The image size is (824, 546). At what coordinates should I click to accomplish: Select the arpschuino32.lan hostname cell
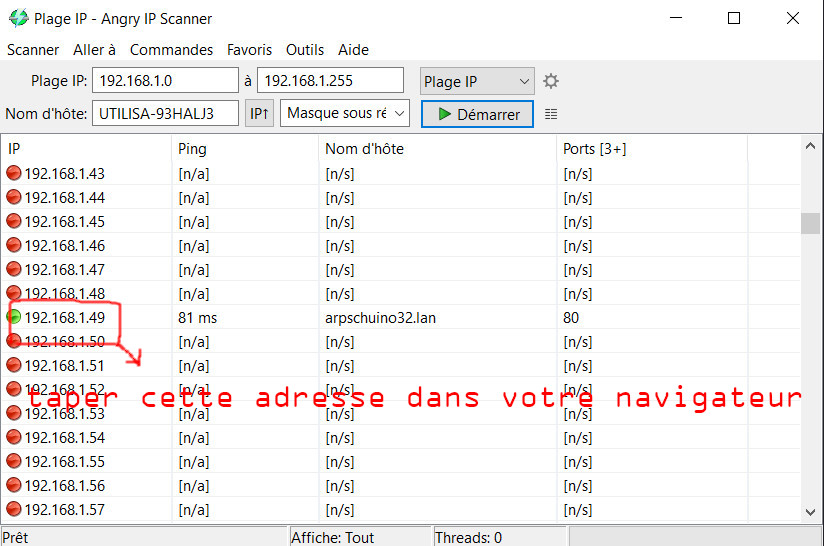click(380, 317)
